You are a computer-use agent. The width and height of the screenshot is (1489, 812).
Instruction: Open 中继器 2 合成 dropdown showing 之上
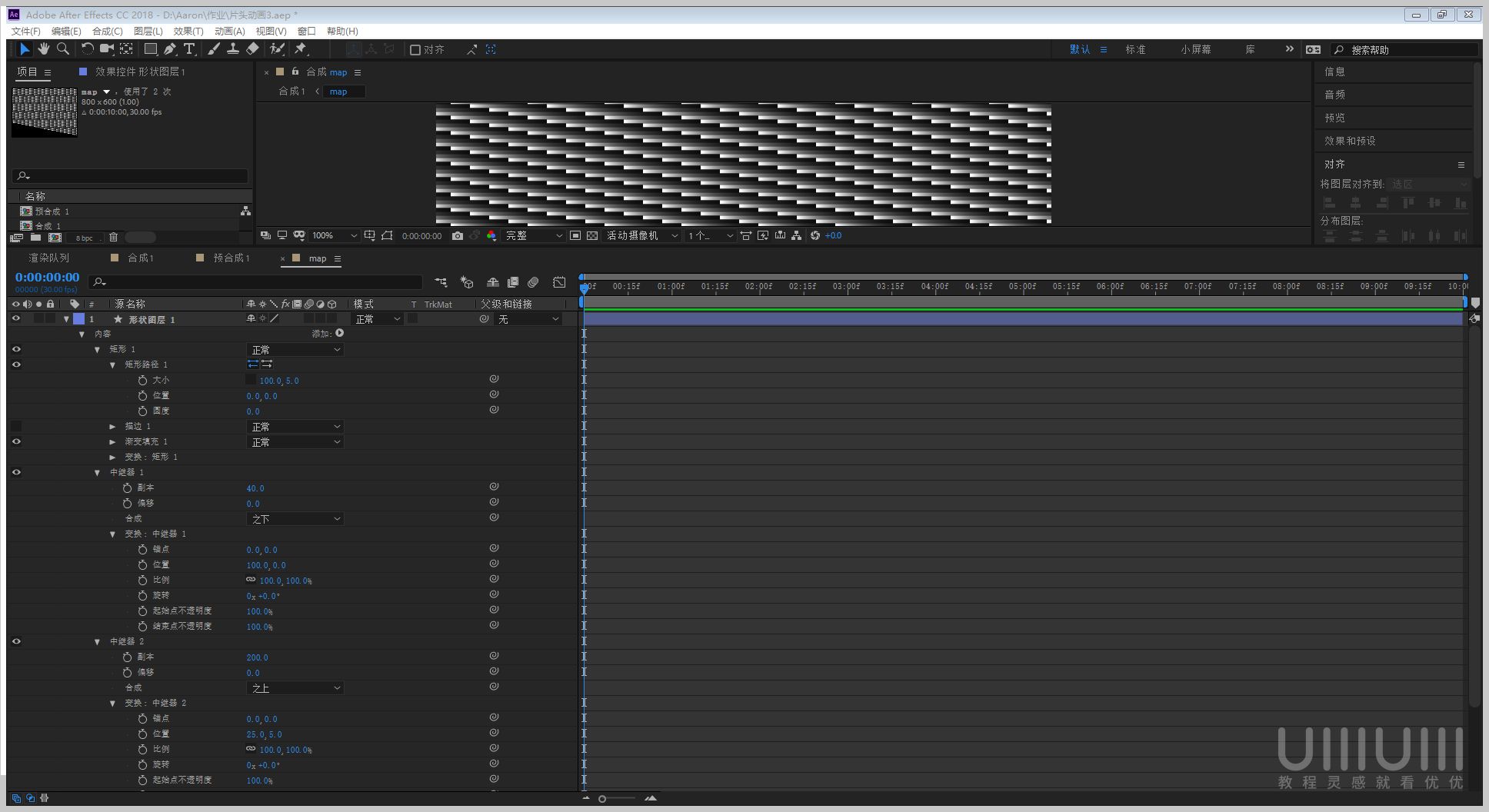295,688
